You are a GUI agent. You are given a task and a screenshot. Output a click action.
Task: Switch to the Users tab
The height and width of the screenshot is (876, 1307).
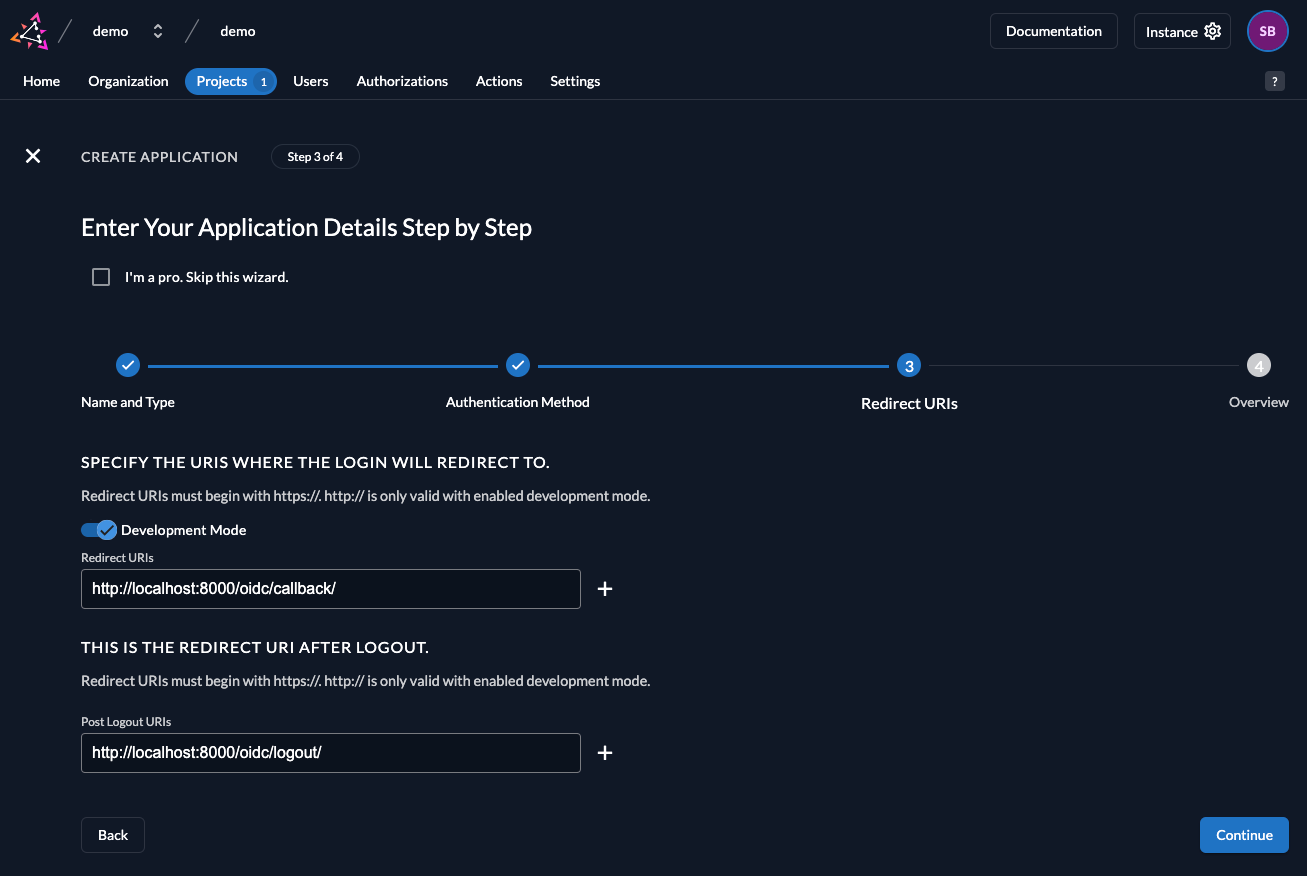[310, 81]
